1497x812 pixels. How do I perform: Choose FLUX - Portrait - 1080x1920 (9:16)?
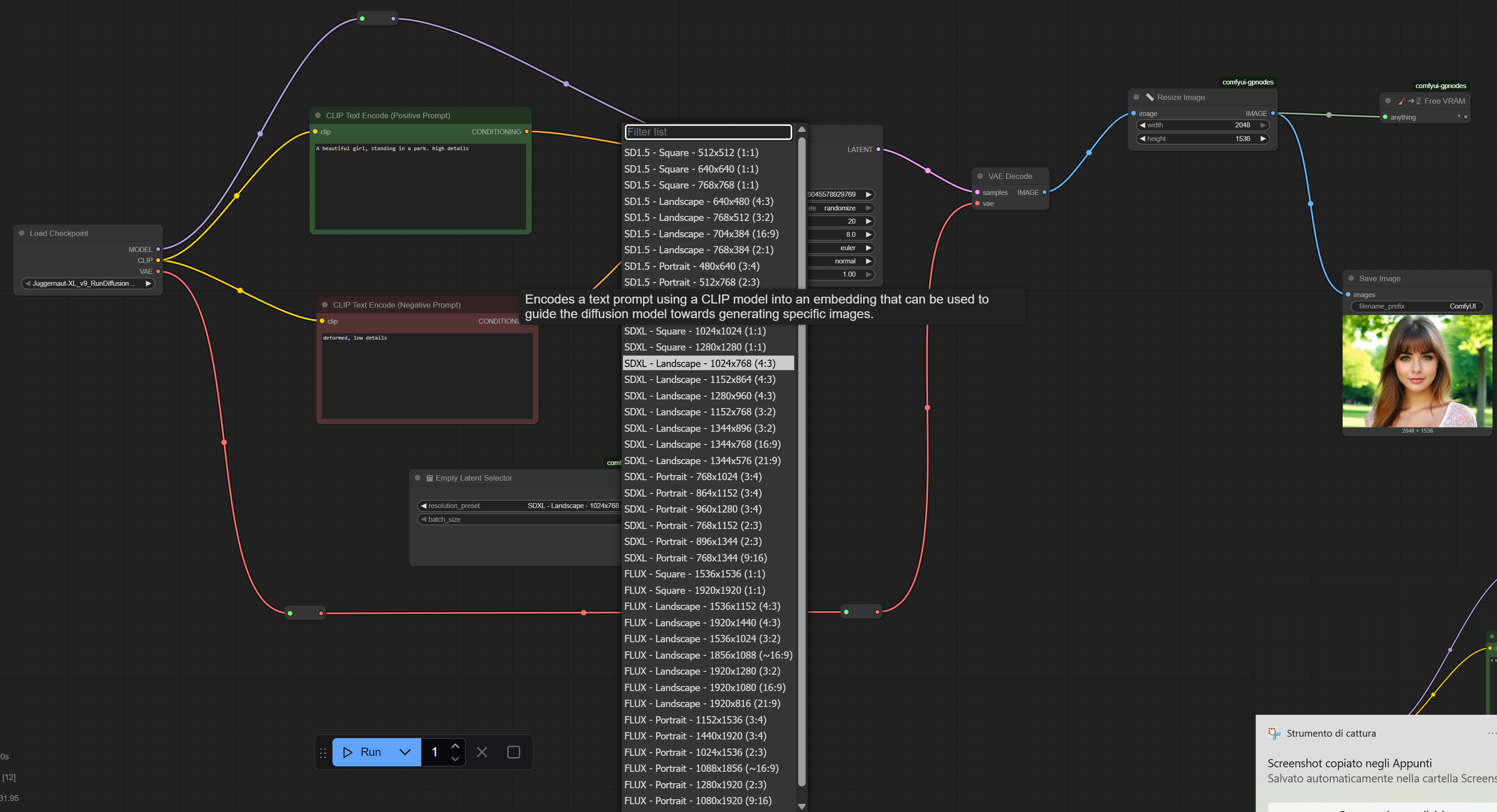708,801
